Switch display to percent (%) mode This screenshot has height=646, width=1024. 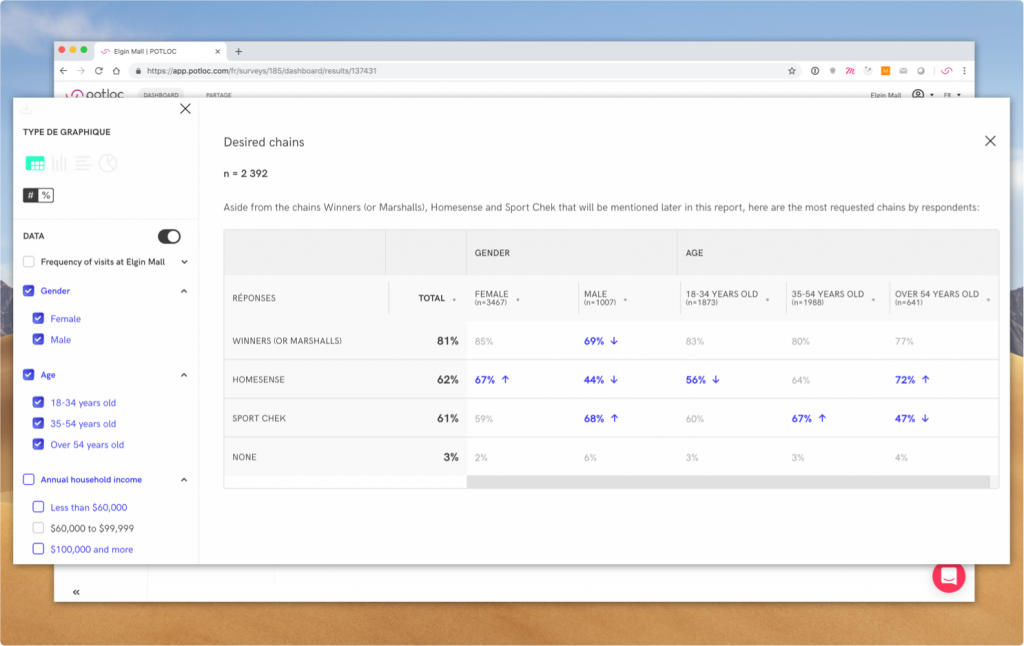(x=46, y=195)
